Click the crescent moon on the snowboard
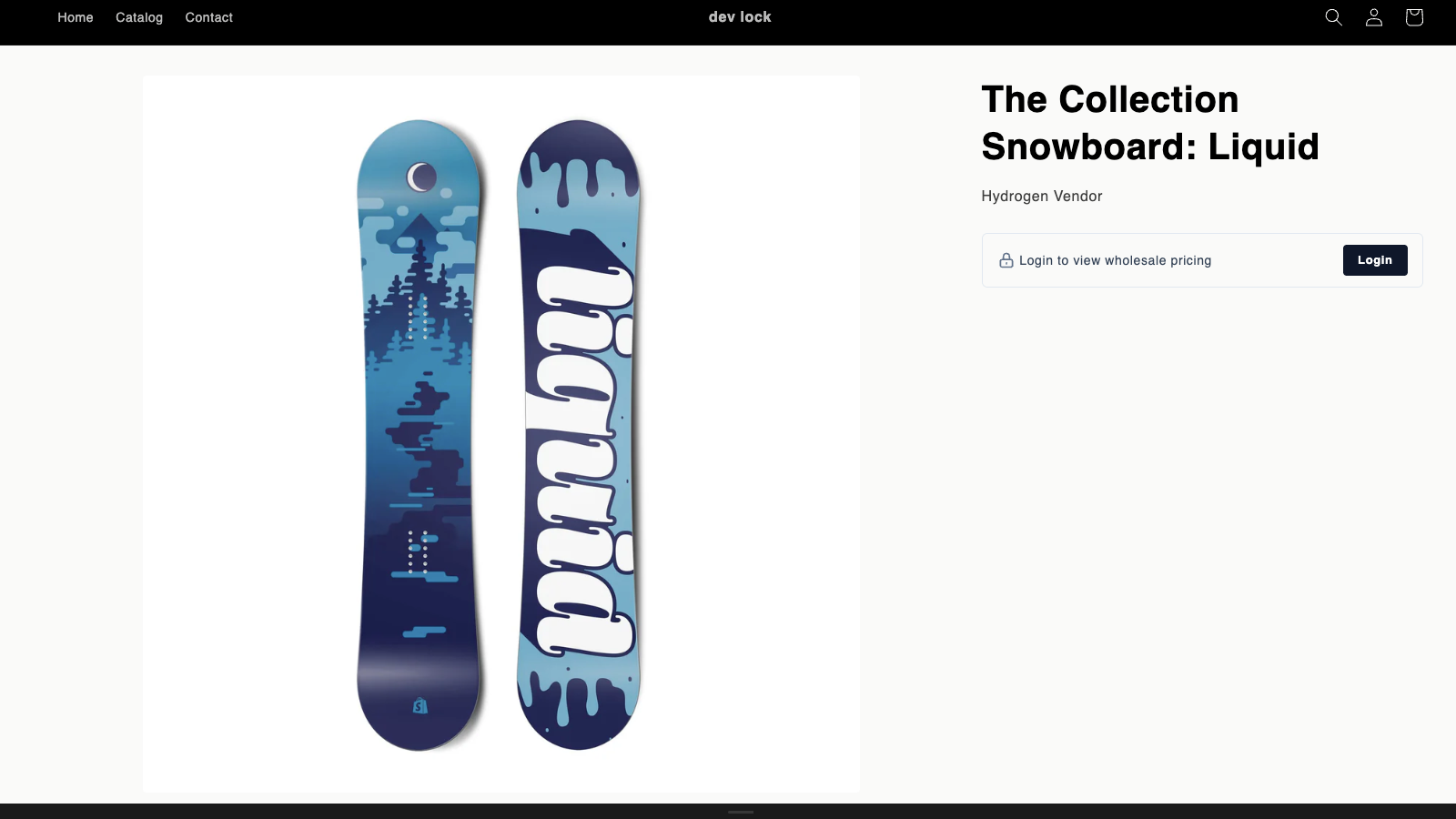Screen dimensions: 1456x819 pos(420,177)
